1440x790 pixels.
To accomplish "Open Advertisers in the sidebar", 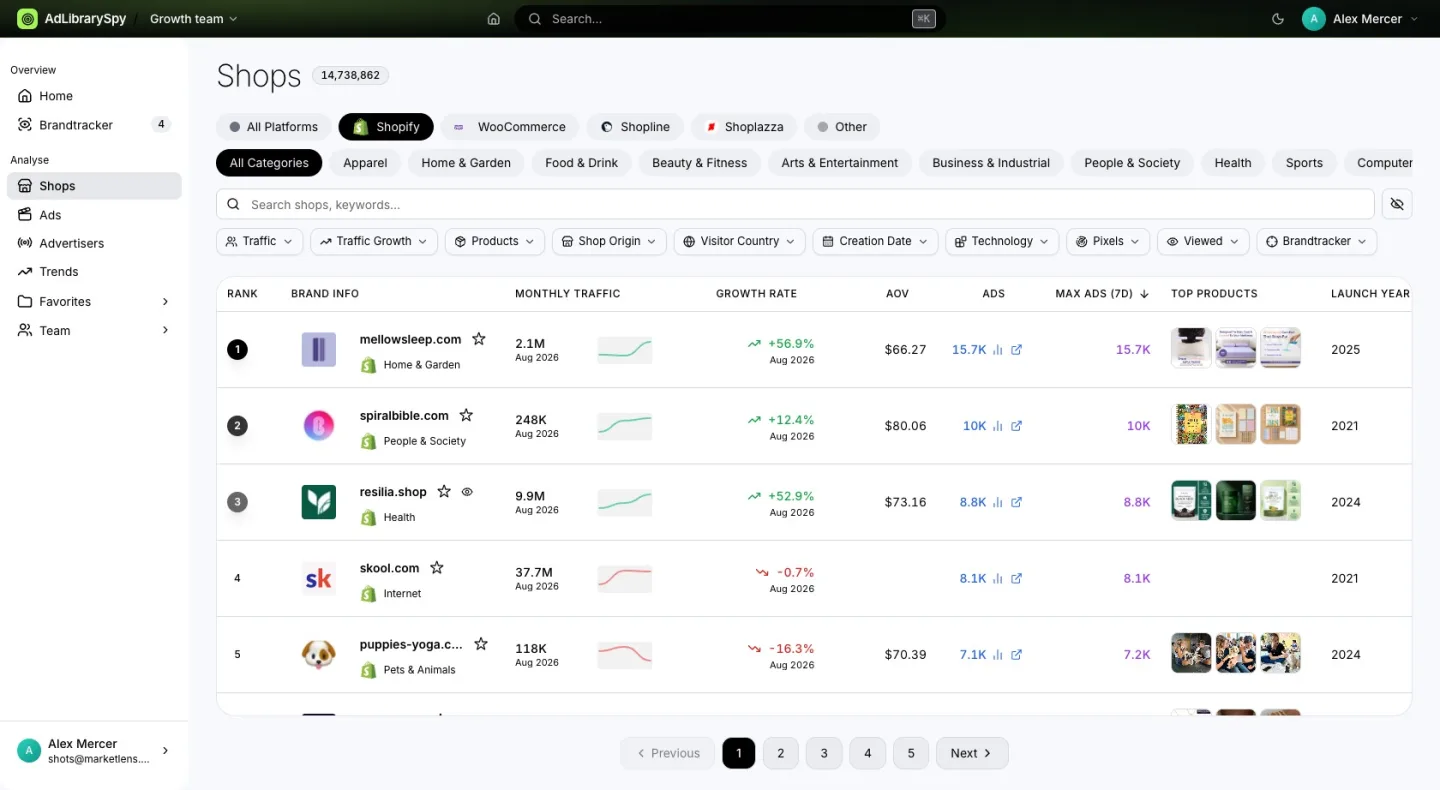I will tap(94, 243).
